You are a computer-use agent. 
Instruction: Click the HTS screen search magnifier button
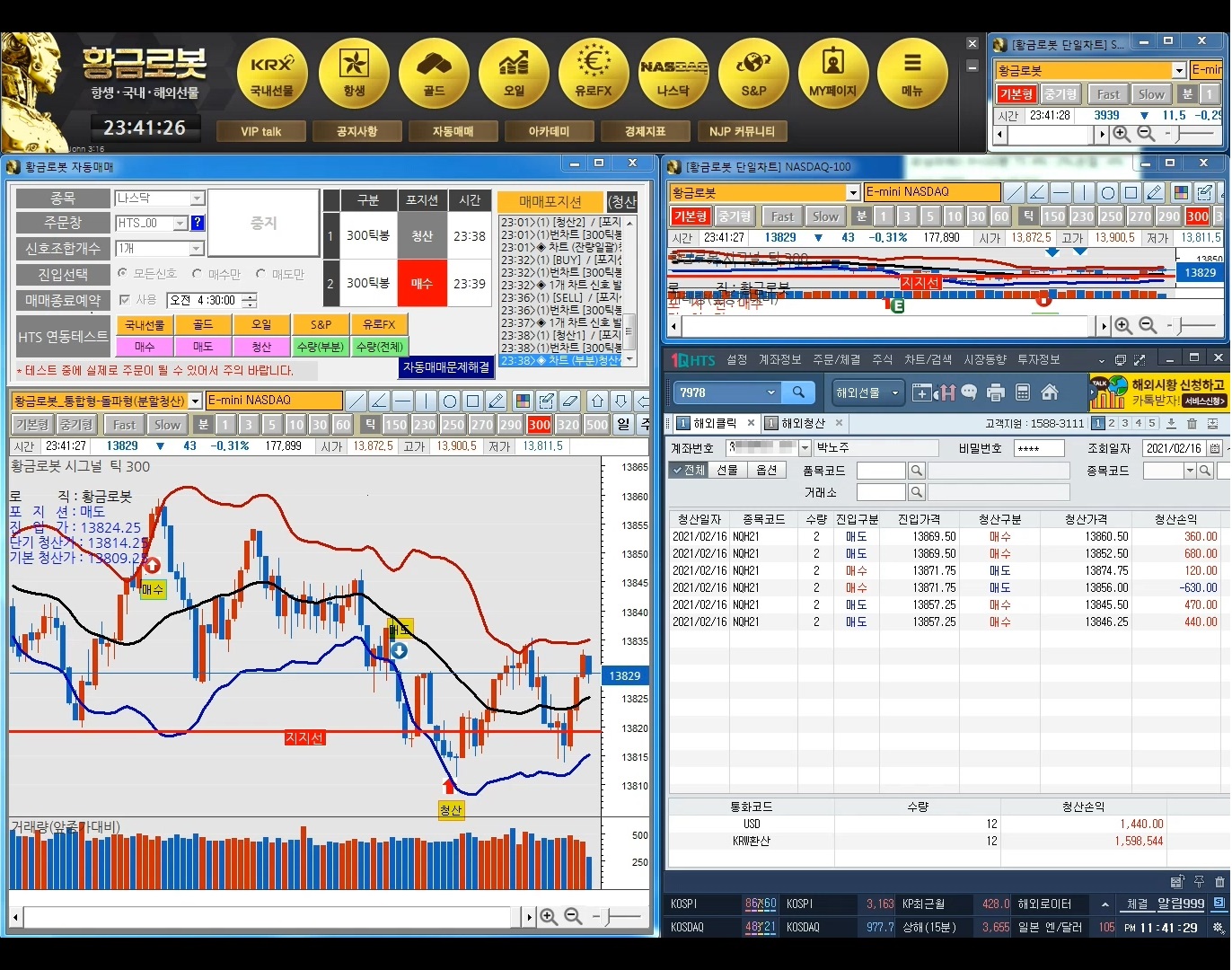pos(798,392)
